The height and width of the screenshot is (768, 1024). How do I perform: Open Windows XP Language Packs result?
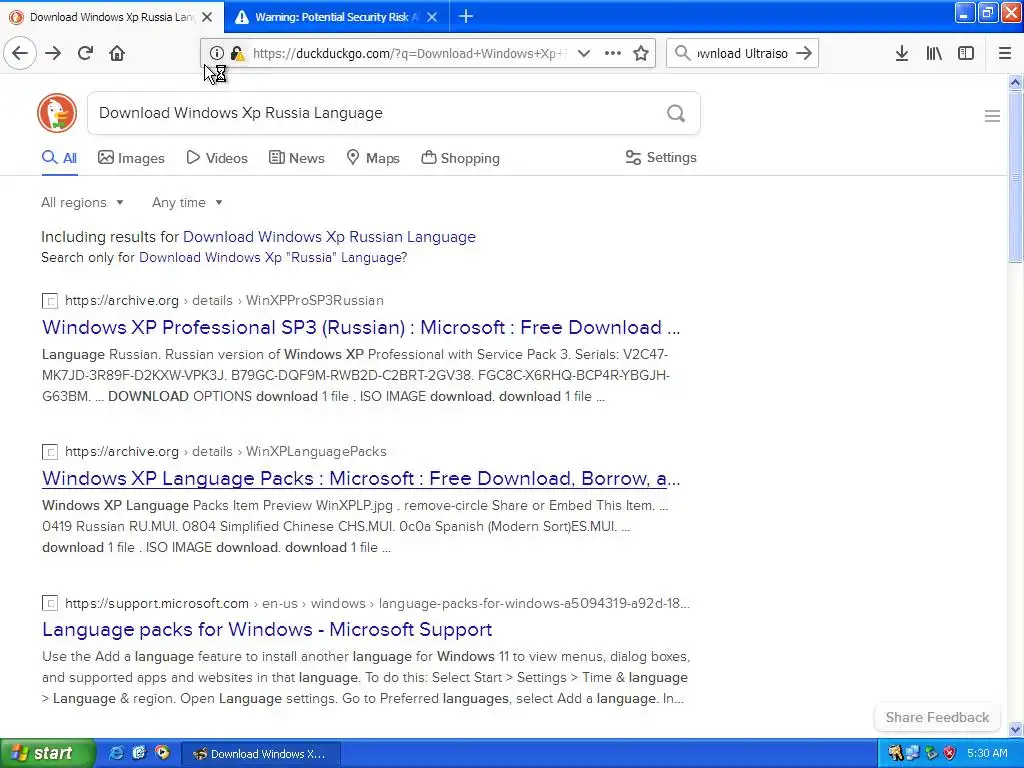click(x=361, y=478)
